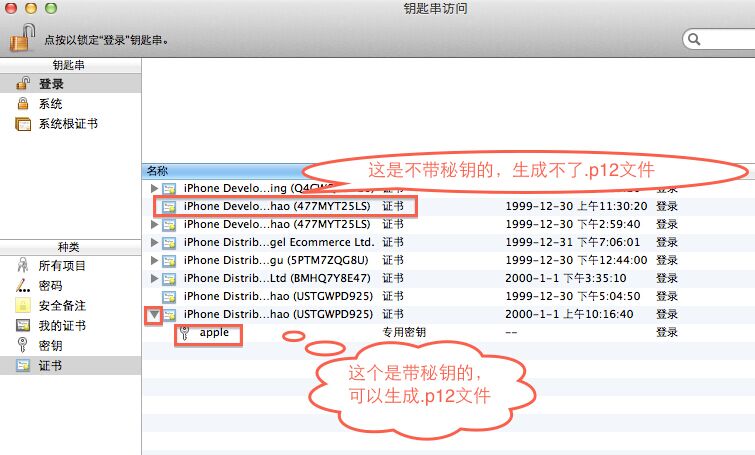Click the certificate icon beside 我的证书
Image resolution: width=755 pixels, height=455 pixels.
click(x=23, y=325)
